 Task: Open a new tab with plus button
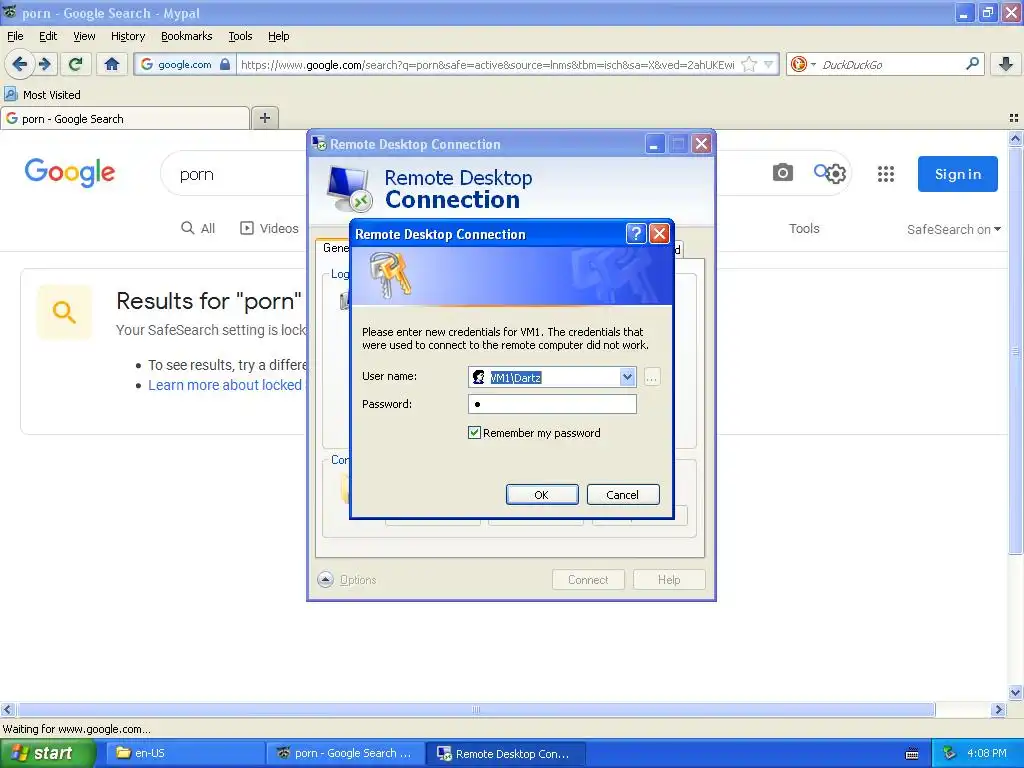264,118
